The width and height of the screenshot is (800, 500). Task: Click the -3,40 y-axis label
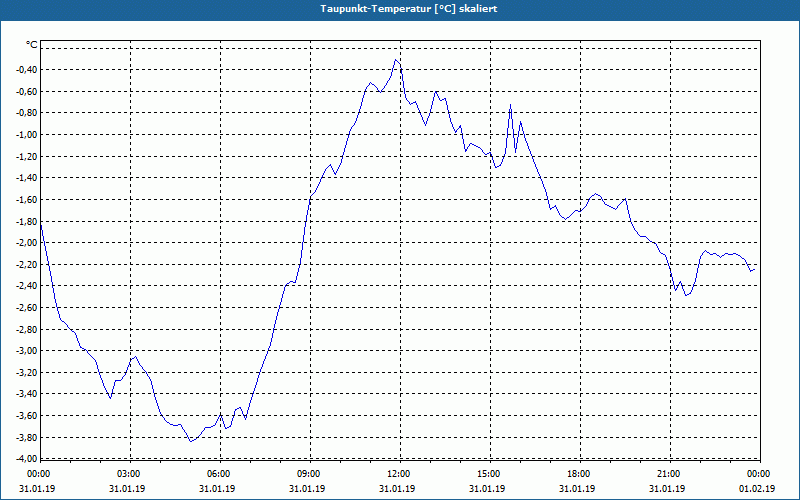tap(28, 394)
